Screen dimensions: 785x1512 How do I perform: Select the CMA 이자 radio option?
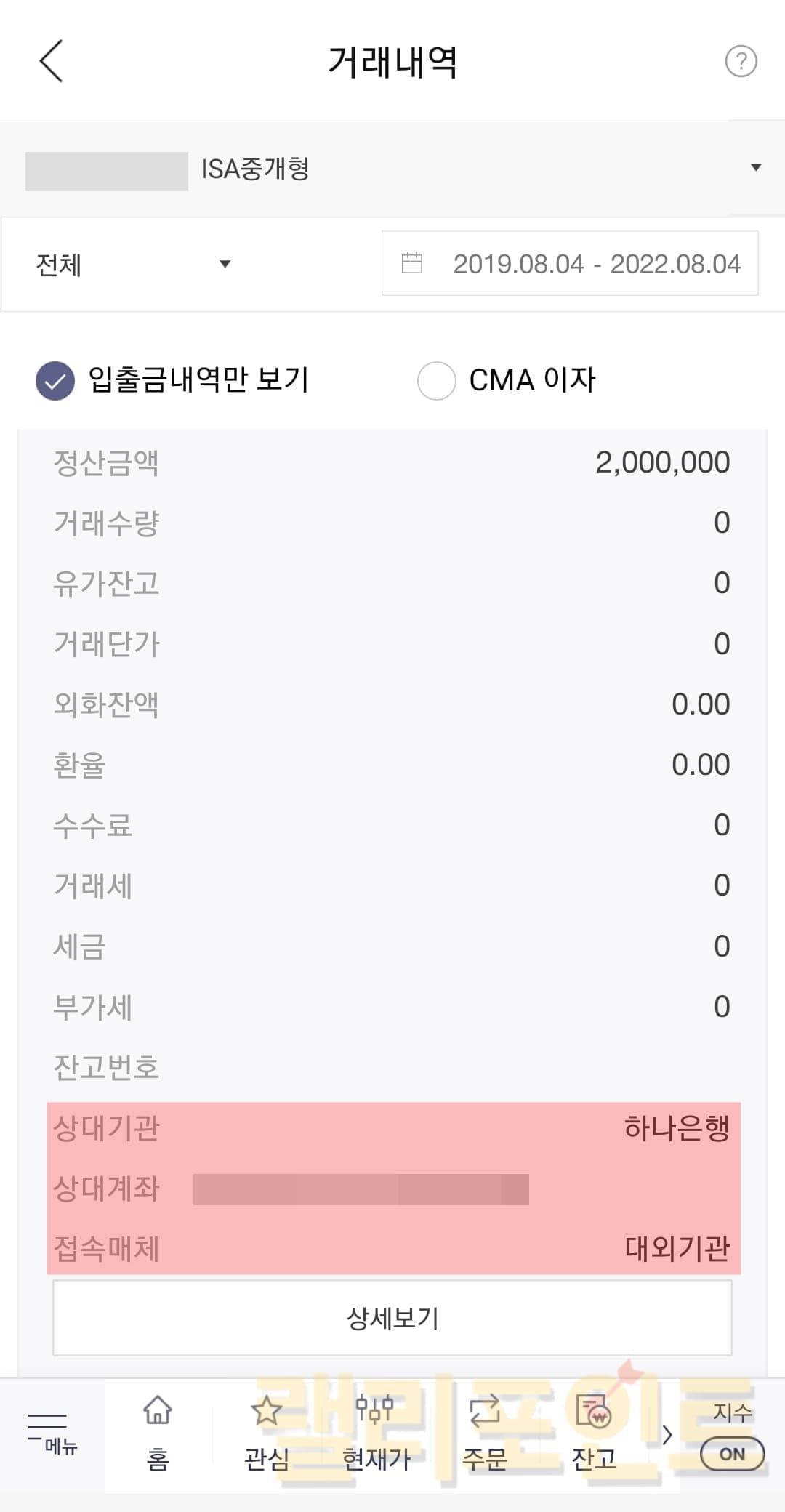[x=437, y=380]
